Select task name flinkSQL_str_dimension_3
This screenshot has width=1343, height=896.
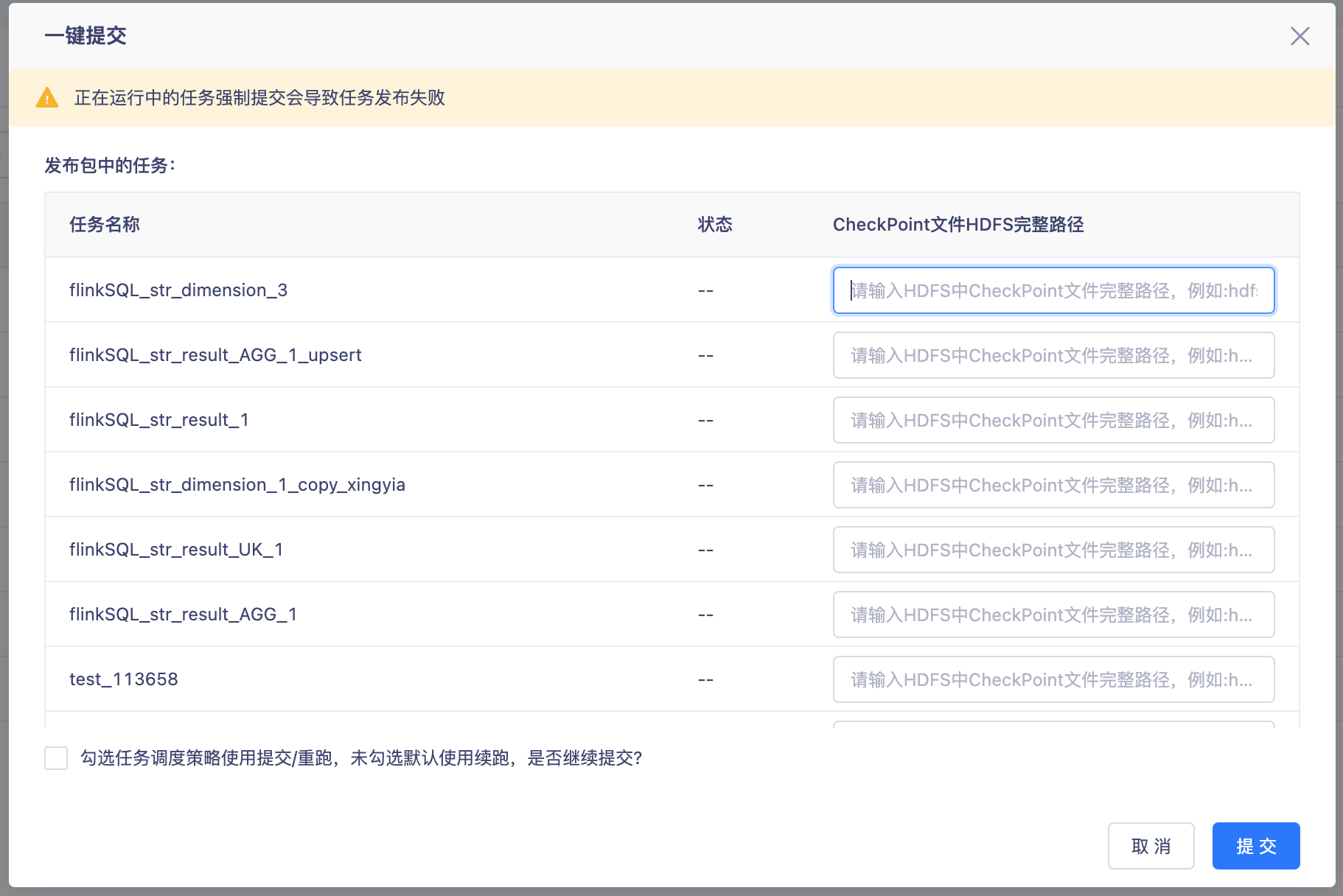point(178,290)
